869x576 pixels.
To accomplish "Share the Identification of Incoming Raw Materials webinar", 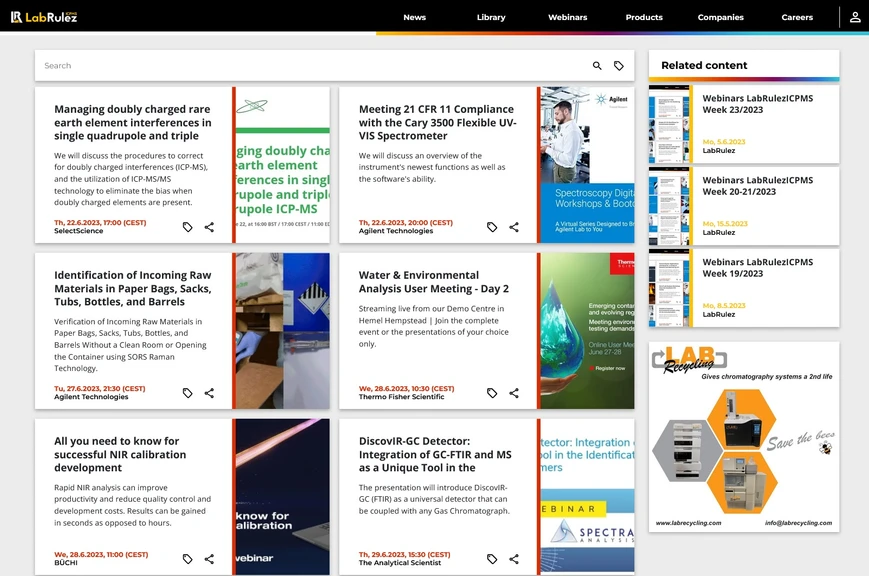I will 209,393.
